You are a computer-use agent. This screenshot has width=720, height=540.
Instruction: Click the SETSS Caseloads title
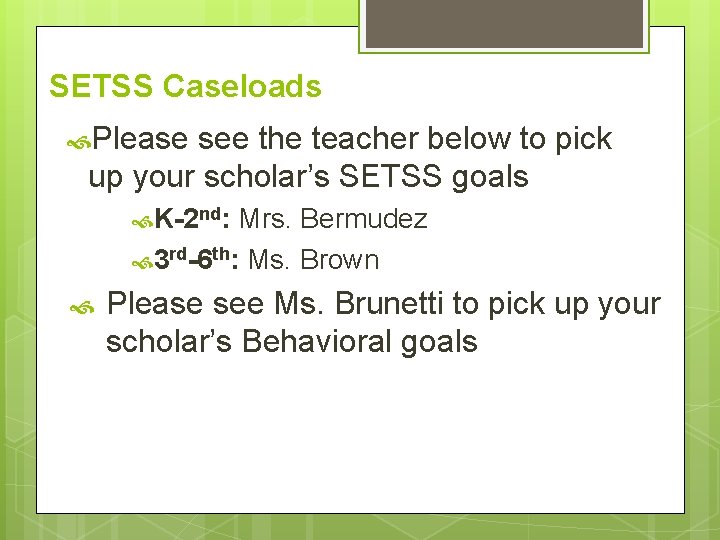pyautogui.click(x=185, y=86)
